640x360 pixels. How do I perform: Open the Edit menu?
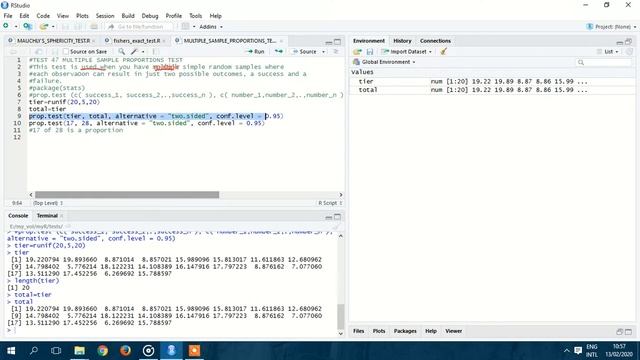24,16
